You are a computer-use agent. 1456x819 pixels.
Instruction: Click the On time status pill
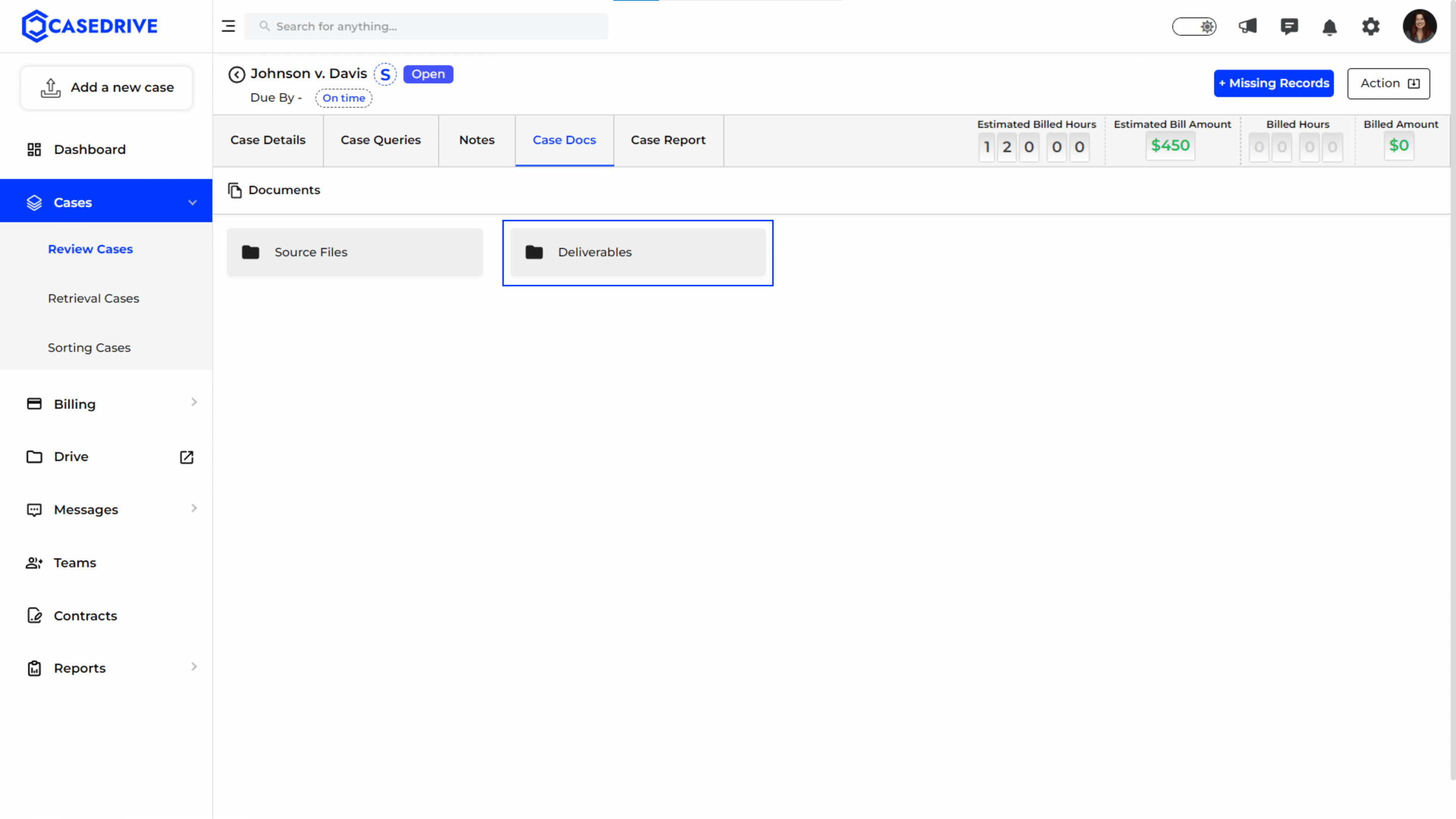[344, 98]
